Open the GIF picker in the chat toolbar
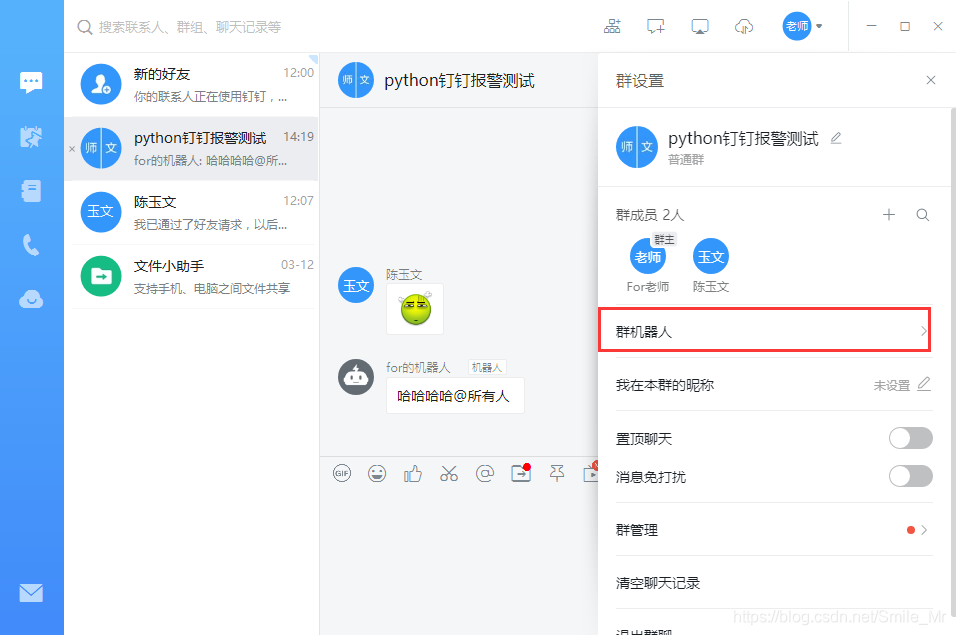The image size is (956, 635). pyautogui.click(x=341, y=473)
